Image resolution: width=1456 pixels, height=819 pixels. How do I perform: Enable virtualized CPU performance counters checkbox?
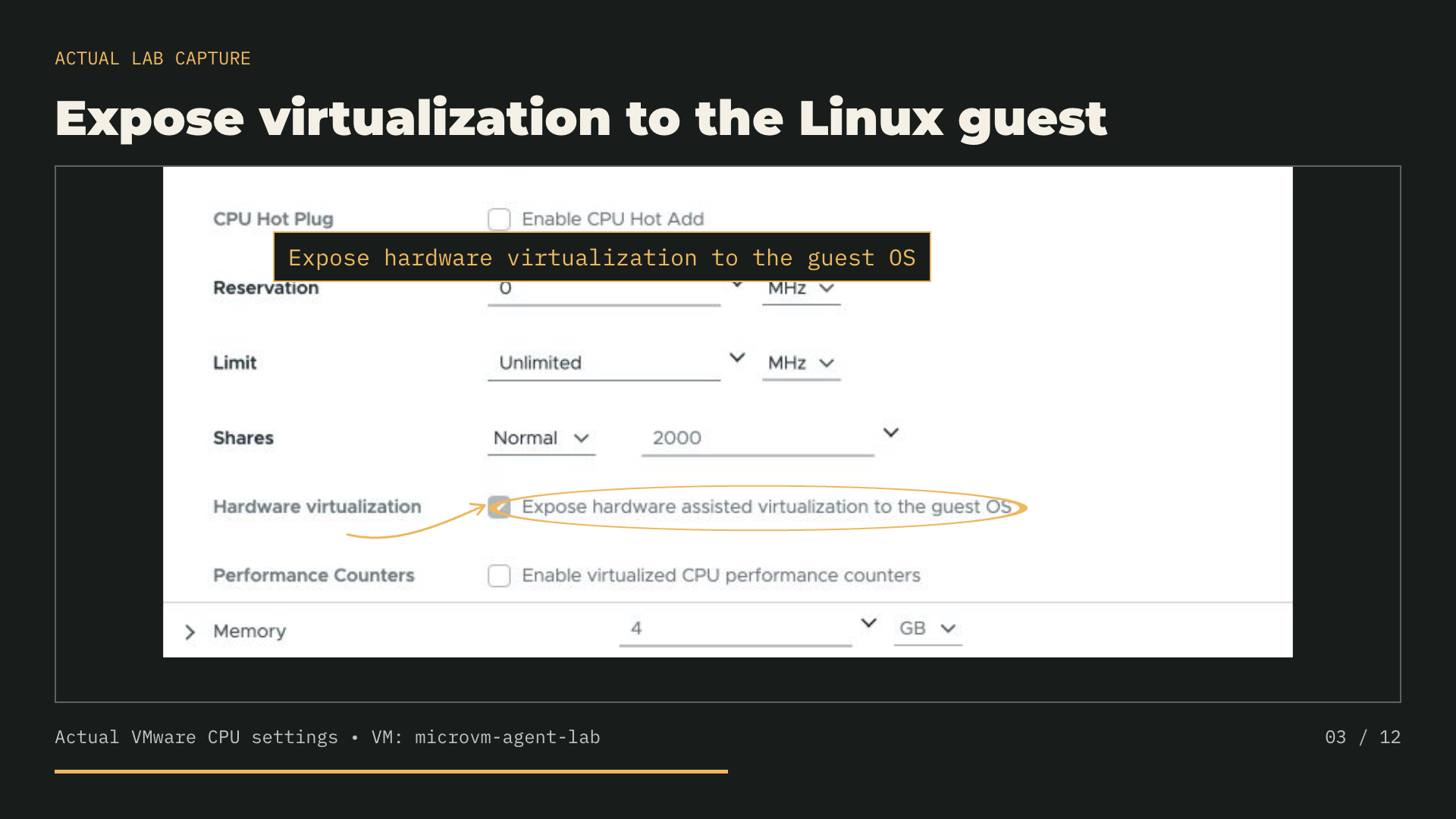coord(499,576)
